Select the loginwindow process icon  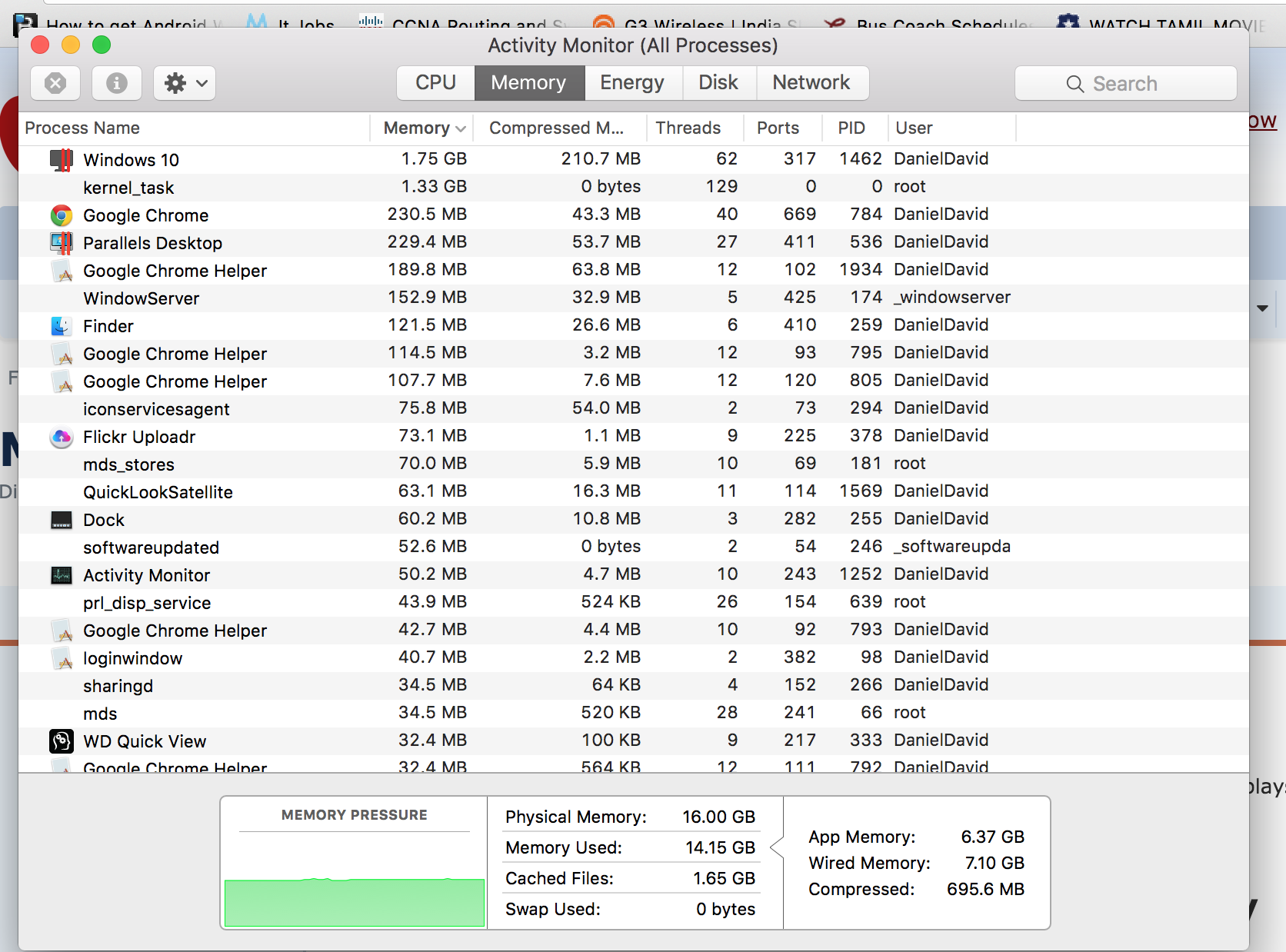point(62,658)
